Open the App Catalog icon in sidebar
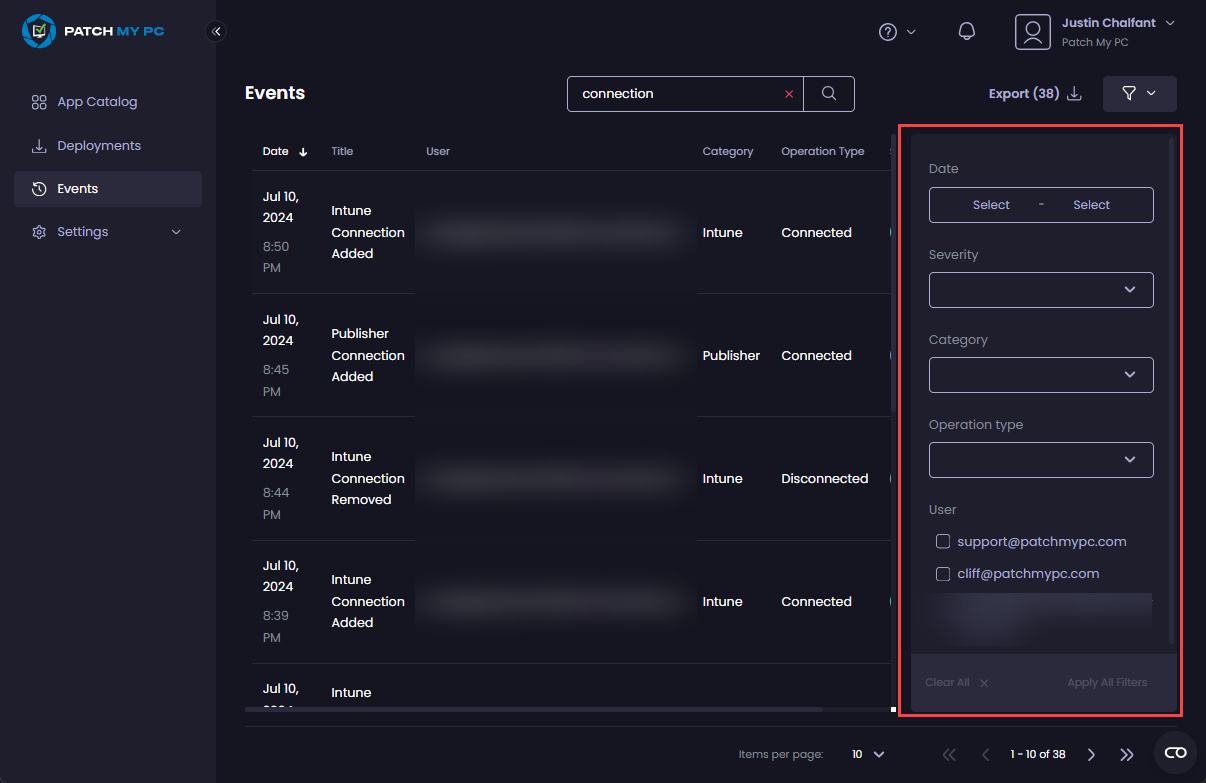This screenshot has height=783, width=1206. pyautogui.click(x=39, y=101)
